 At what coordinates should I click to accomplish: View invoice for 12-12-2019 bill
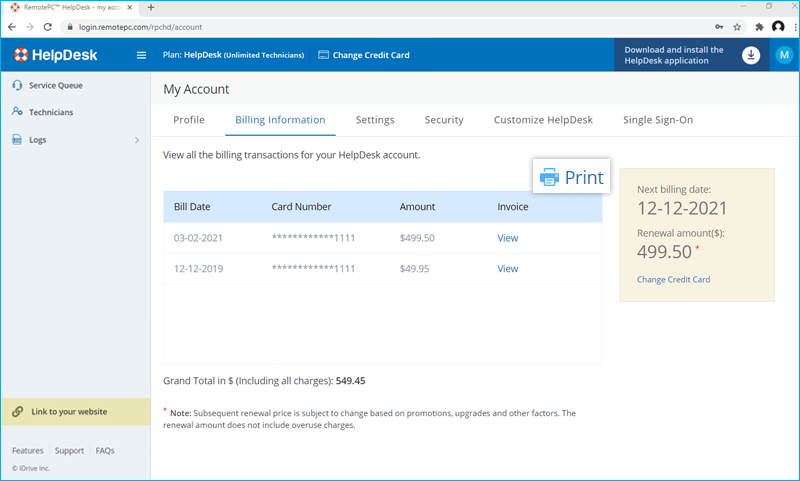[x=507, y=269]
